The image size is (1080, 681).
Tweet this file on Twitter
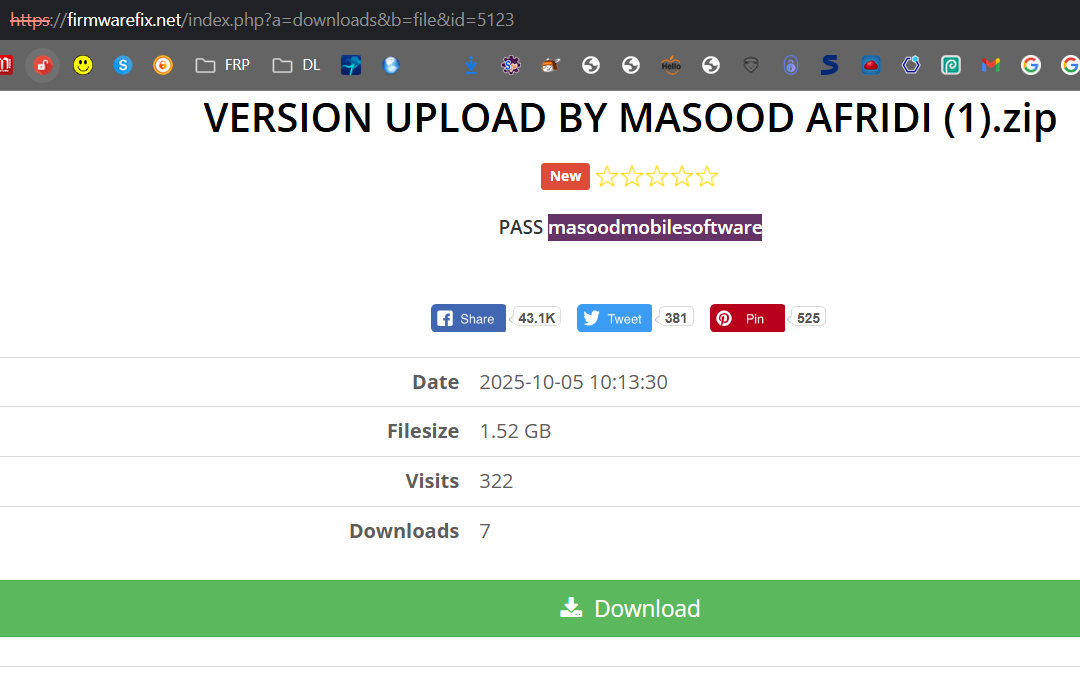(x=614, y=318)
